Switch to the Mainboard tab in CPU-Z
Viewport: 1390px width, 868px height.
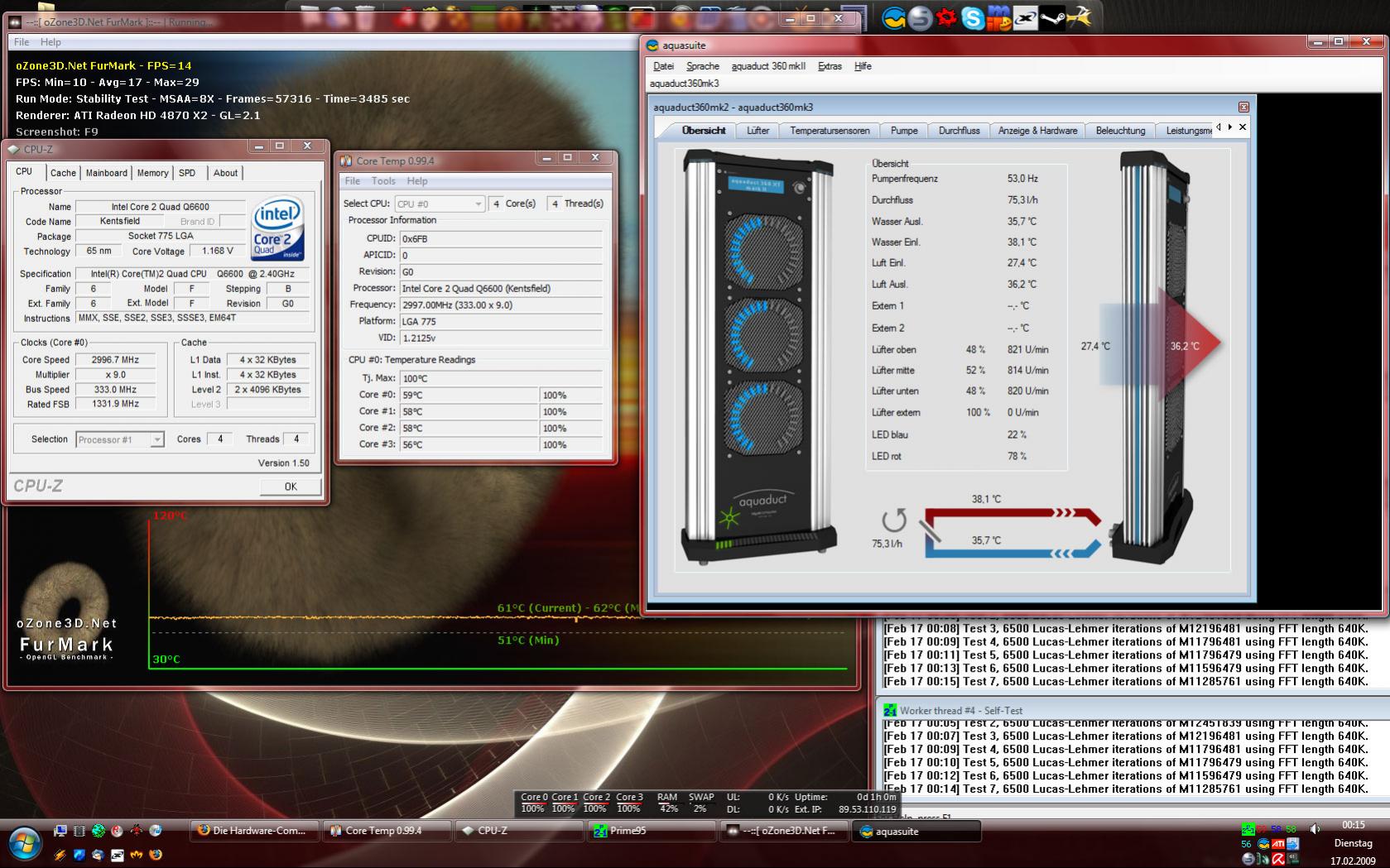(107, 173)
